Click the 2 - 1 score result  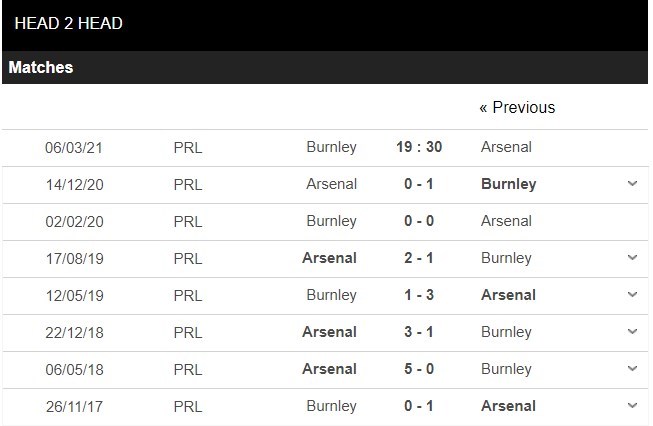[419, 258]
